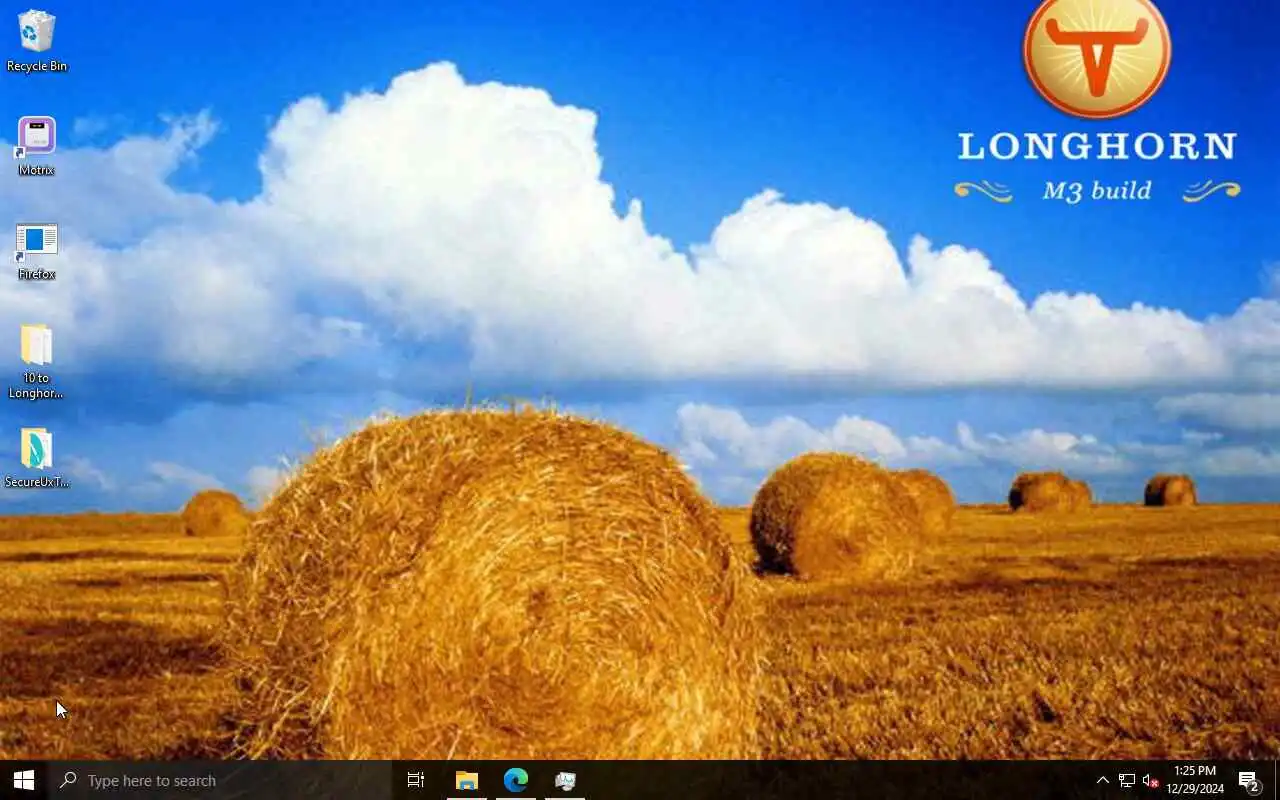
Task: Select the '10 to Longhor...' folder
Action: pos(37,360)
